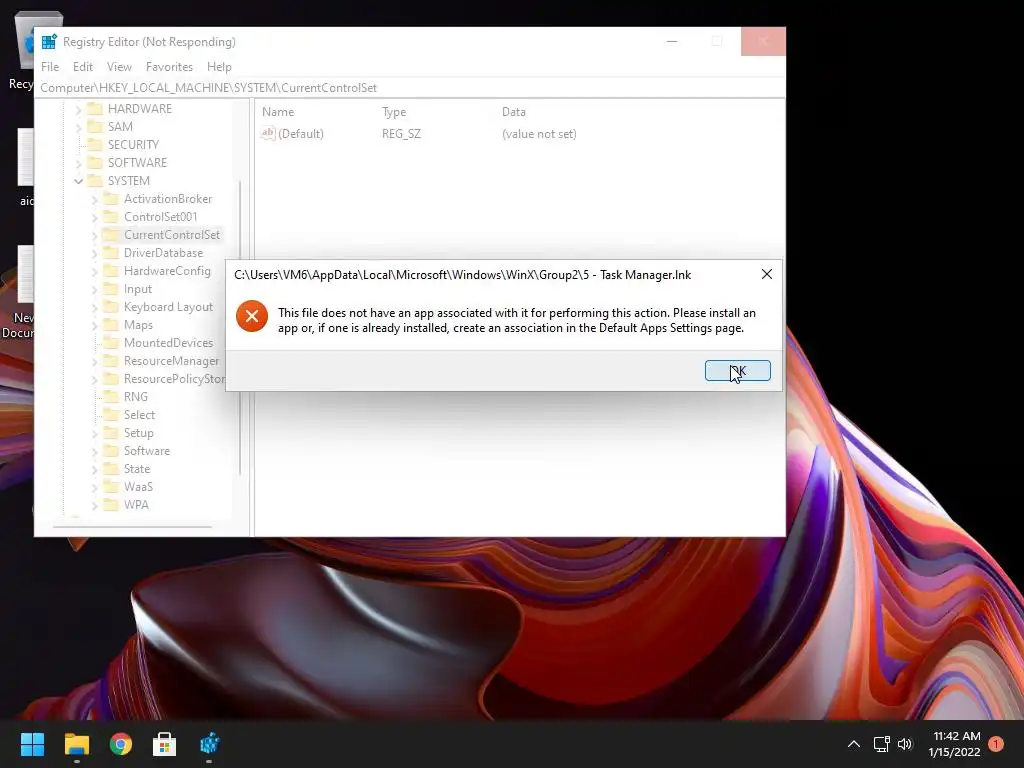Open the notification badge in the tray
This screenshot has width=1024, height=768.
pos(996,744)
